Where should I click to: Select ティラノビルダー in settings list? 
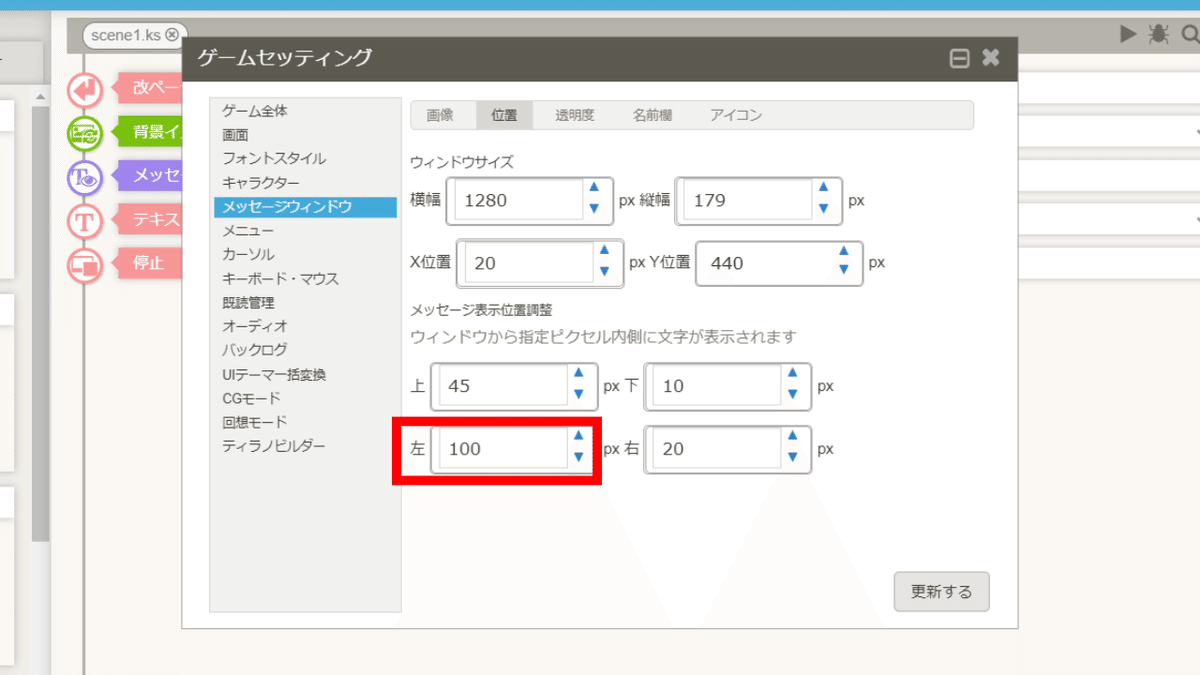click(274, 446)
